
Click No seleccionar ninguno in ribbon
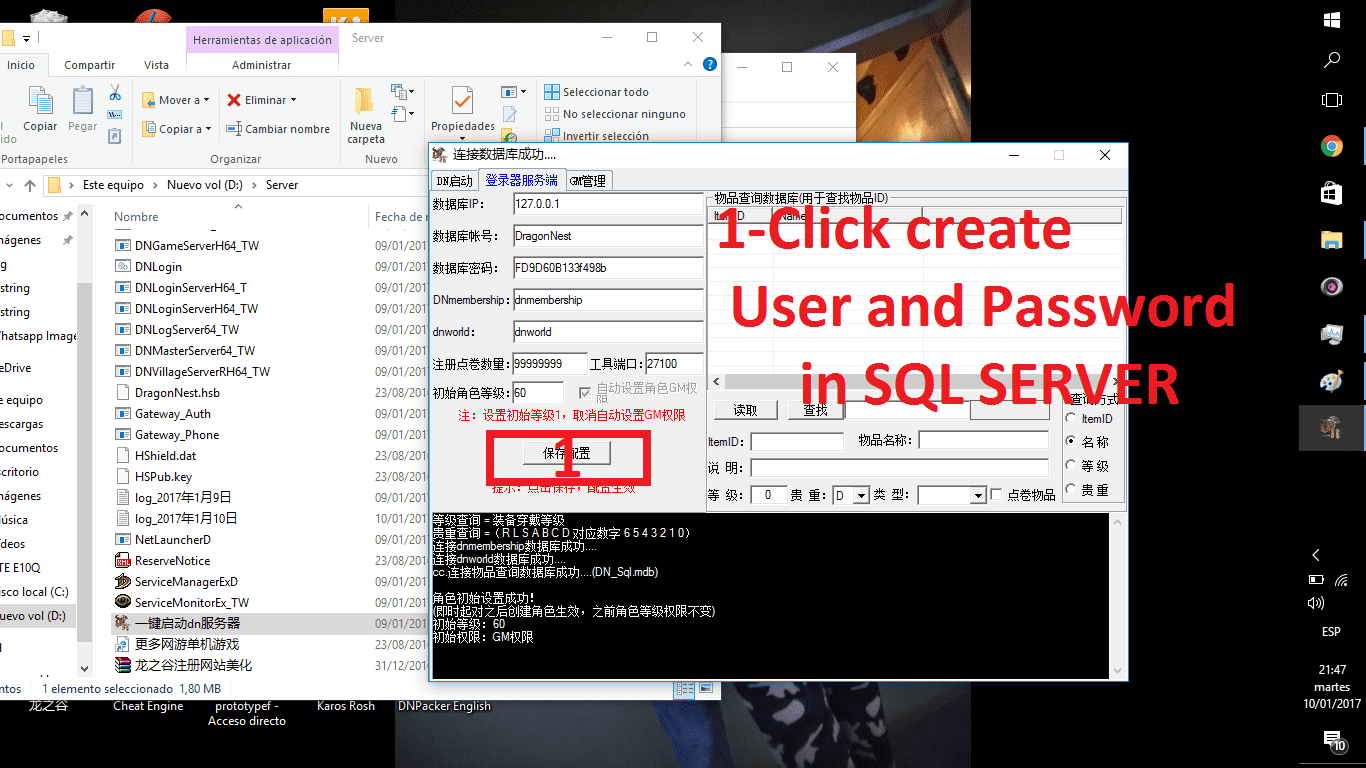point(614,114)
